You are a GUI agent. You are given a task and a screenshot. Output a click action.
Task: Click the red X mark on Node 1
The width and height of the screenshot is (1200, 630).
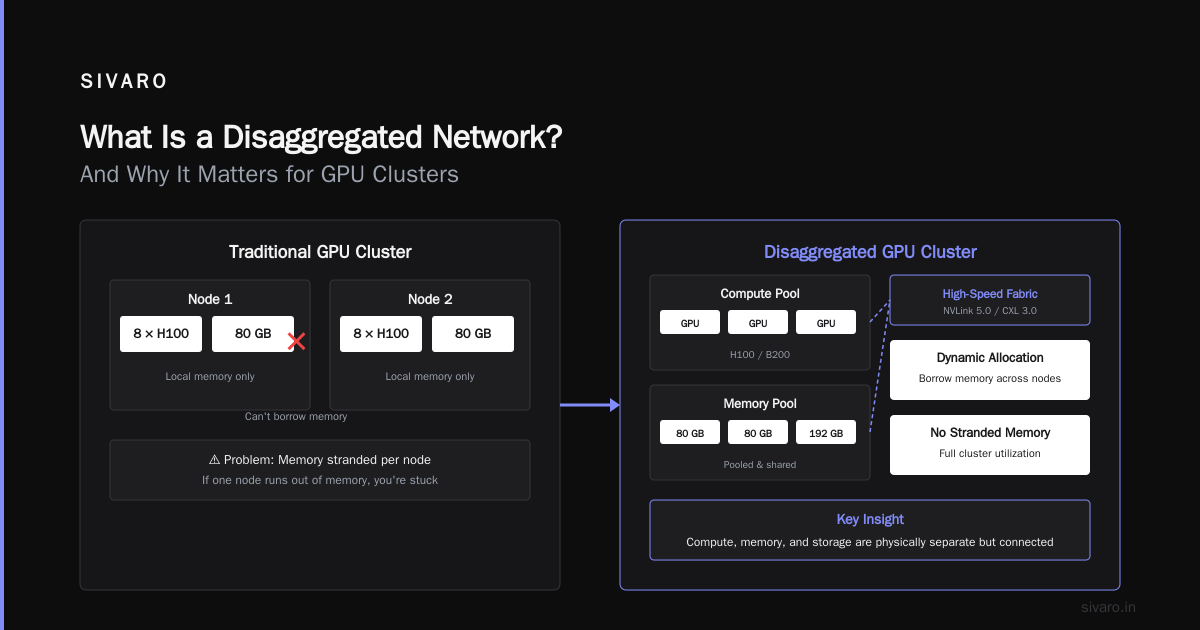pyautogui.click(x=296, y=342)
